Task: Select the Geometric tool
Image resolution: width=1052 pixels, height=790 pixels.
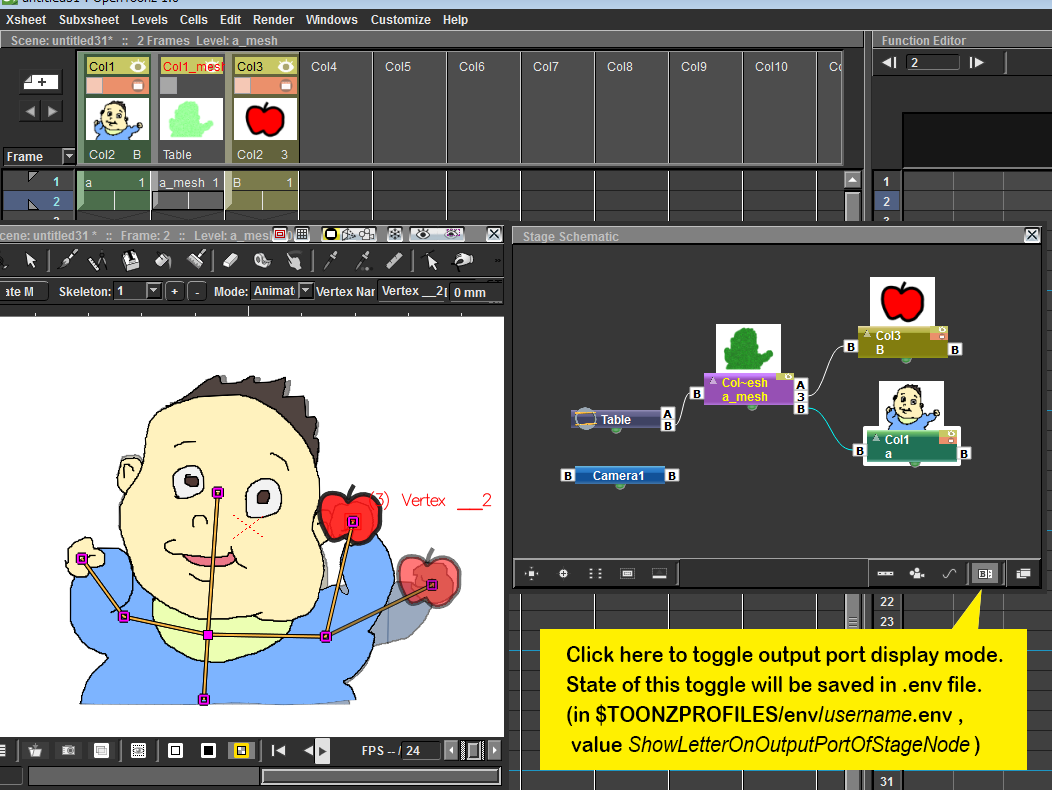Action: pyautogui.click(x=97, y=264)
